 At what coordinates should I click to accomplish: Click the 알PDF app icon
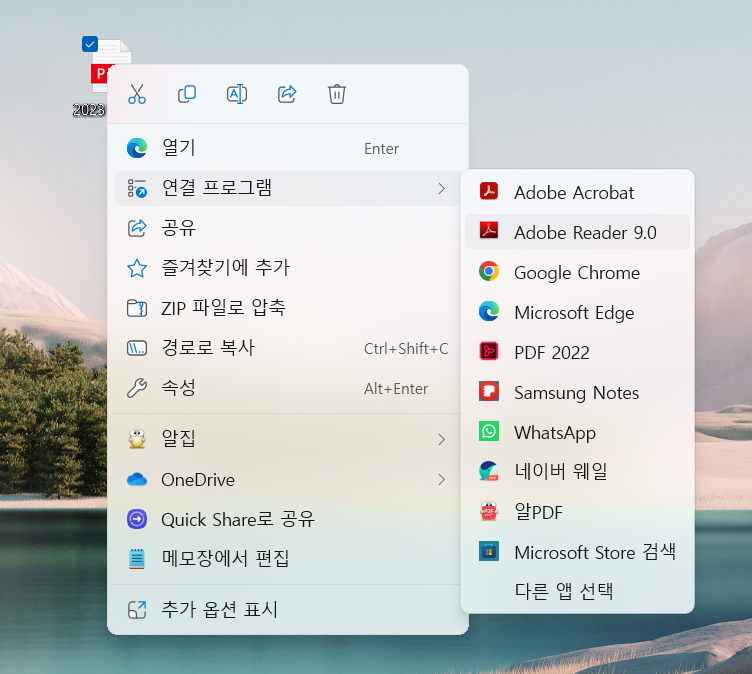tap(489, 511)
